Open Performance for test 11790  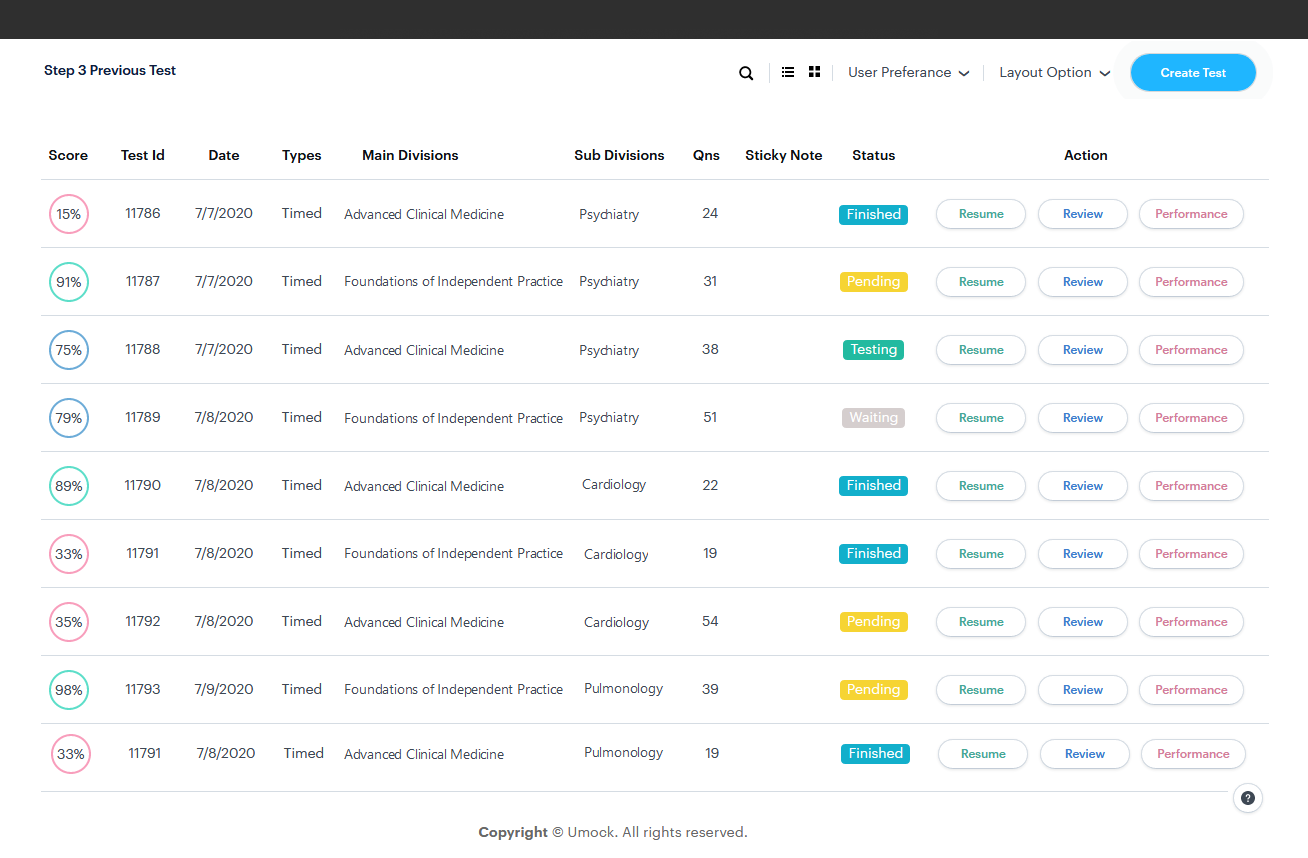[1191, 486]
